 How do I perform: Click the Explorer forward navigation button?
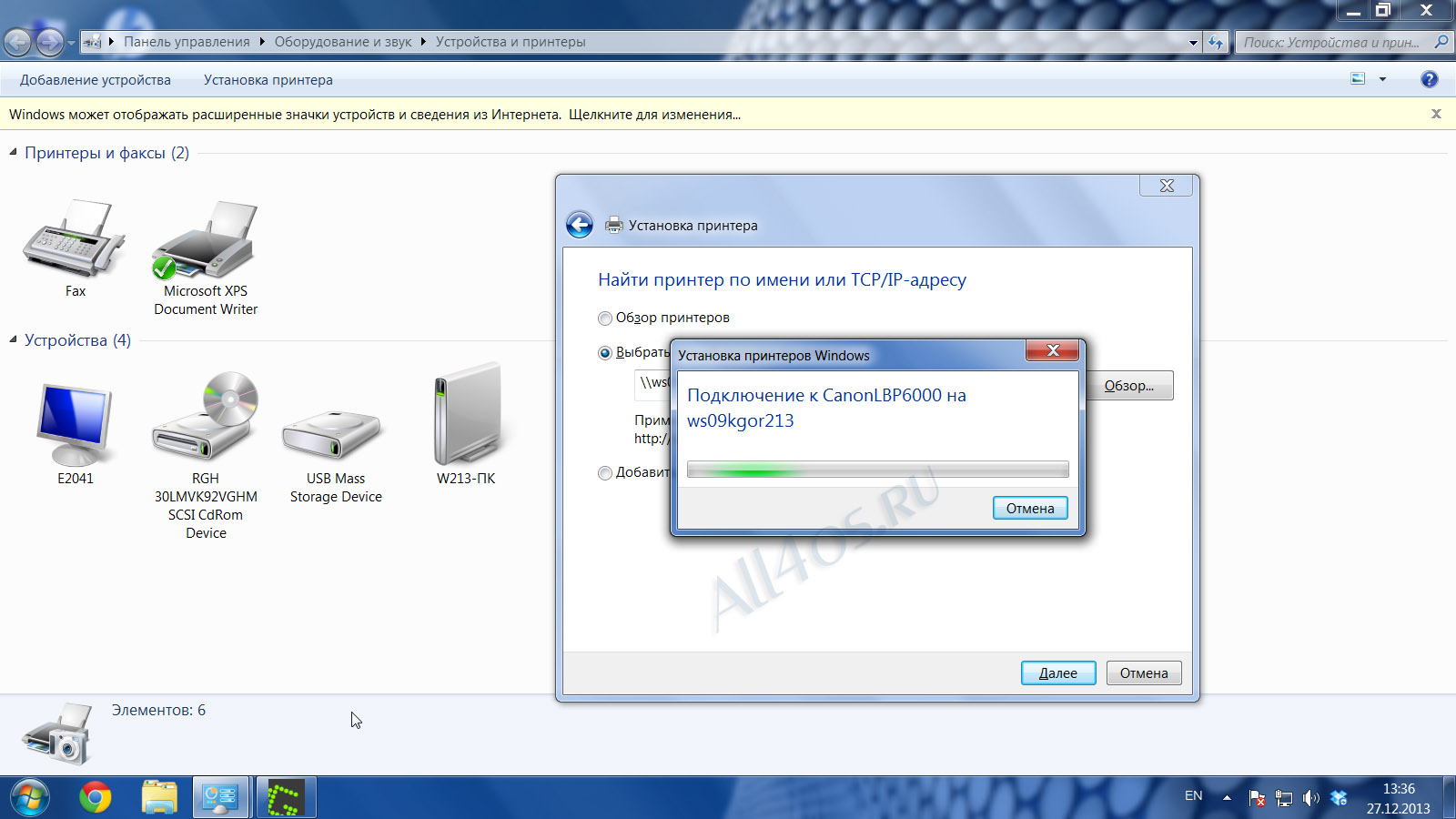tap(49, 42)
